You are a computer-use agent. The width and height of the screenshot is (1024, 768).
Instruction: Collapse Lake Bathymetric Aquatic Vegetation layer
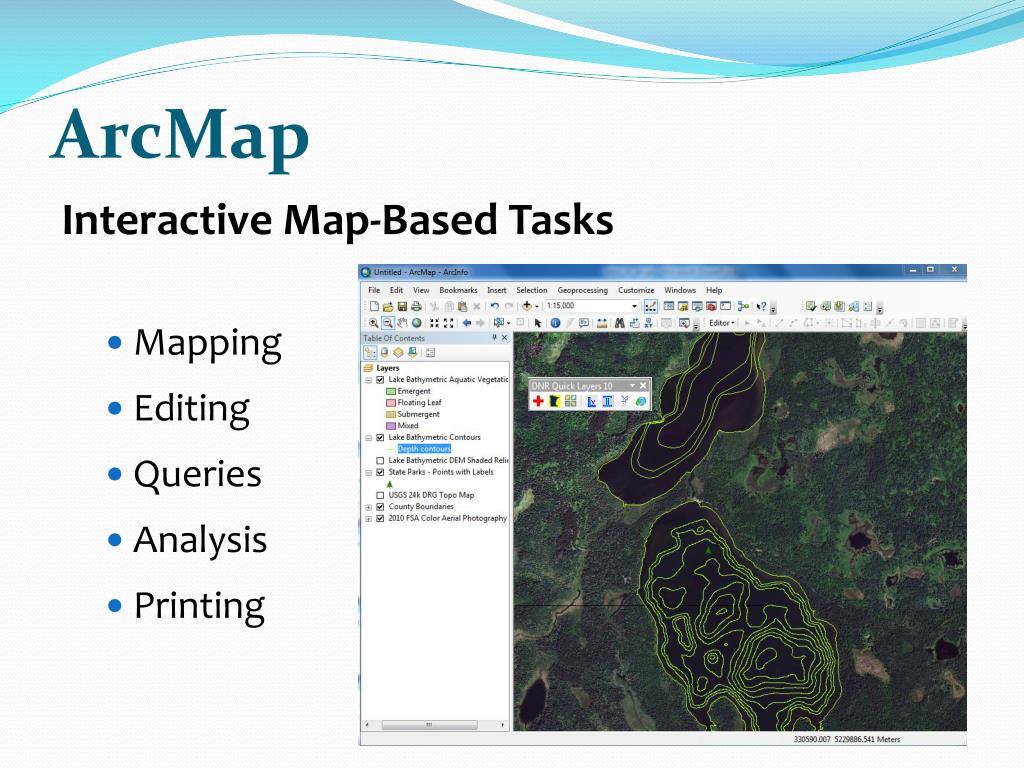pyautogui.click(x=368, y=380)
